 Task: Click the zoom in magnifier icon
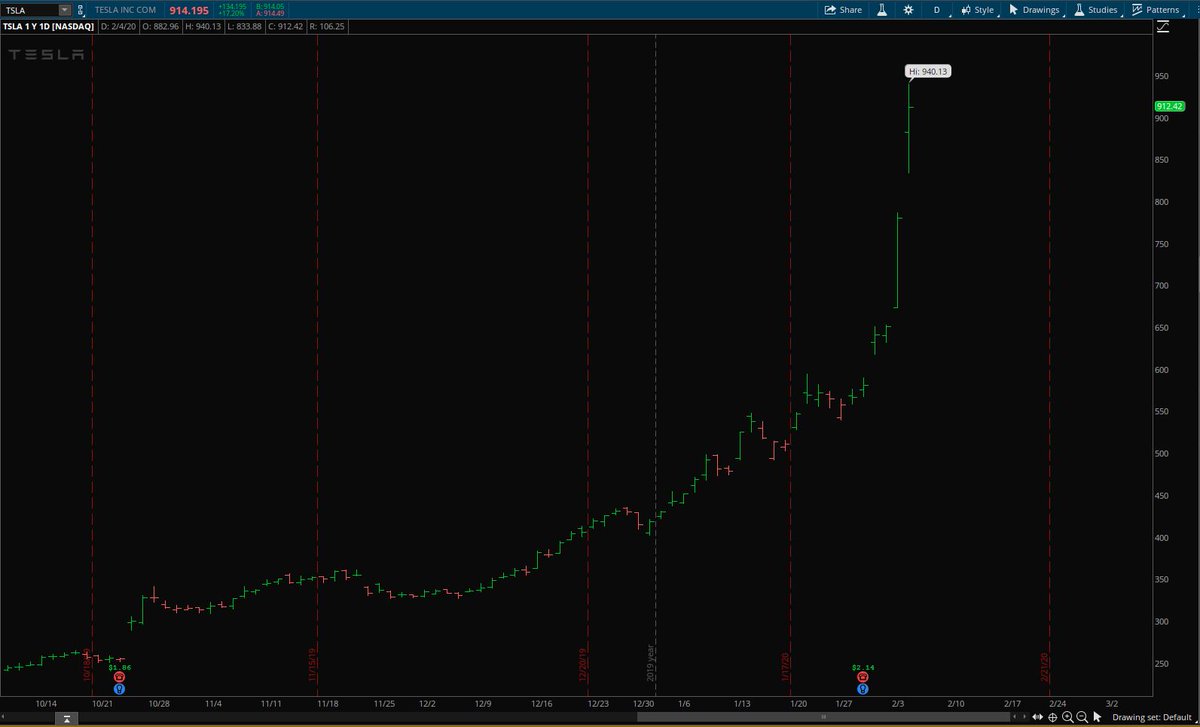pos(1068,717)
